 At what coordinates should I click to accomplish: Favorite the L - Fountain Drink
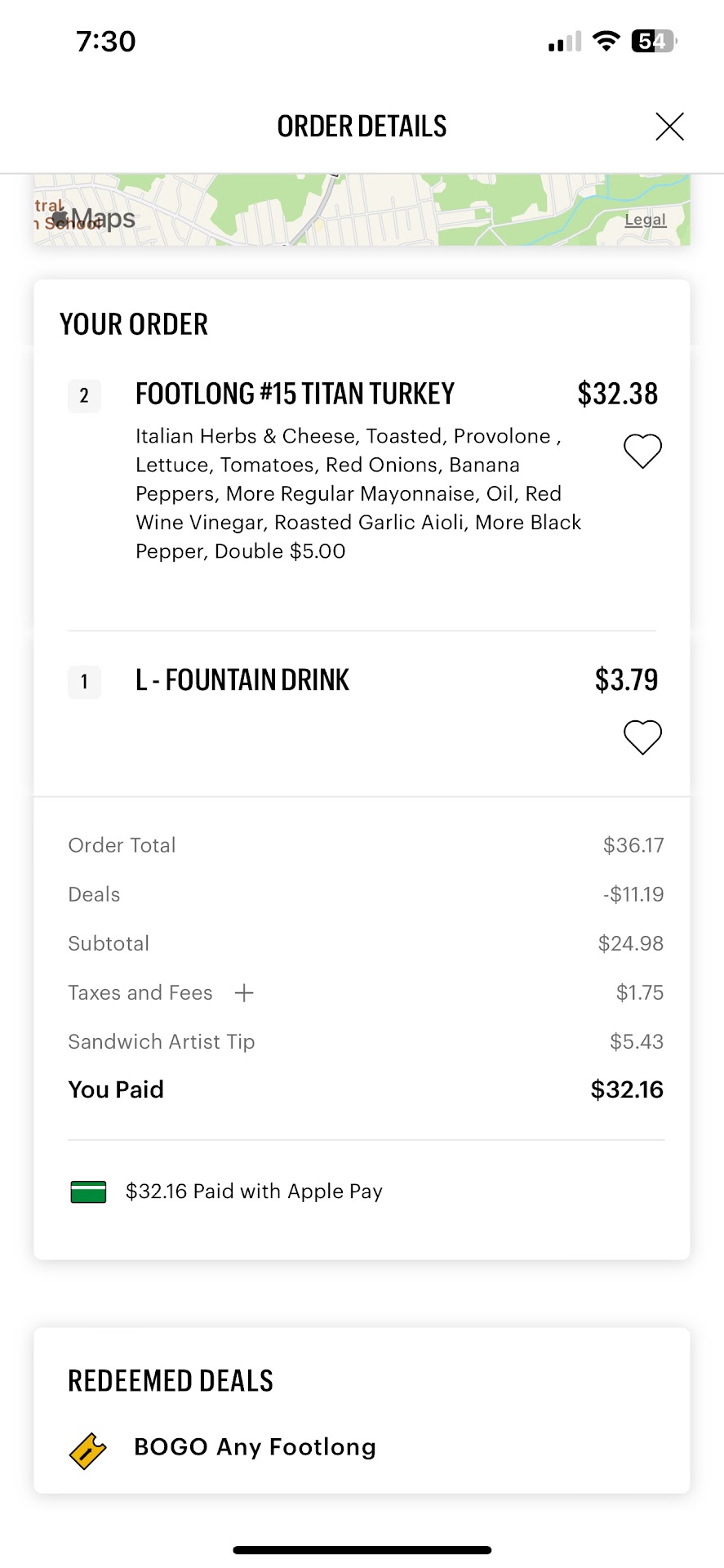click(x=642, y=737)
